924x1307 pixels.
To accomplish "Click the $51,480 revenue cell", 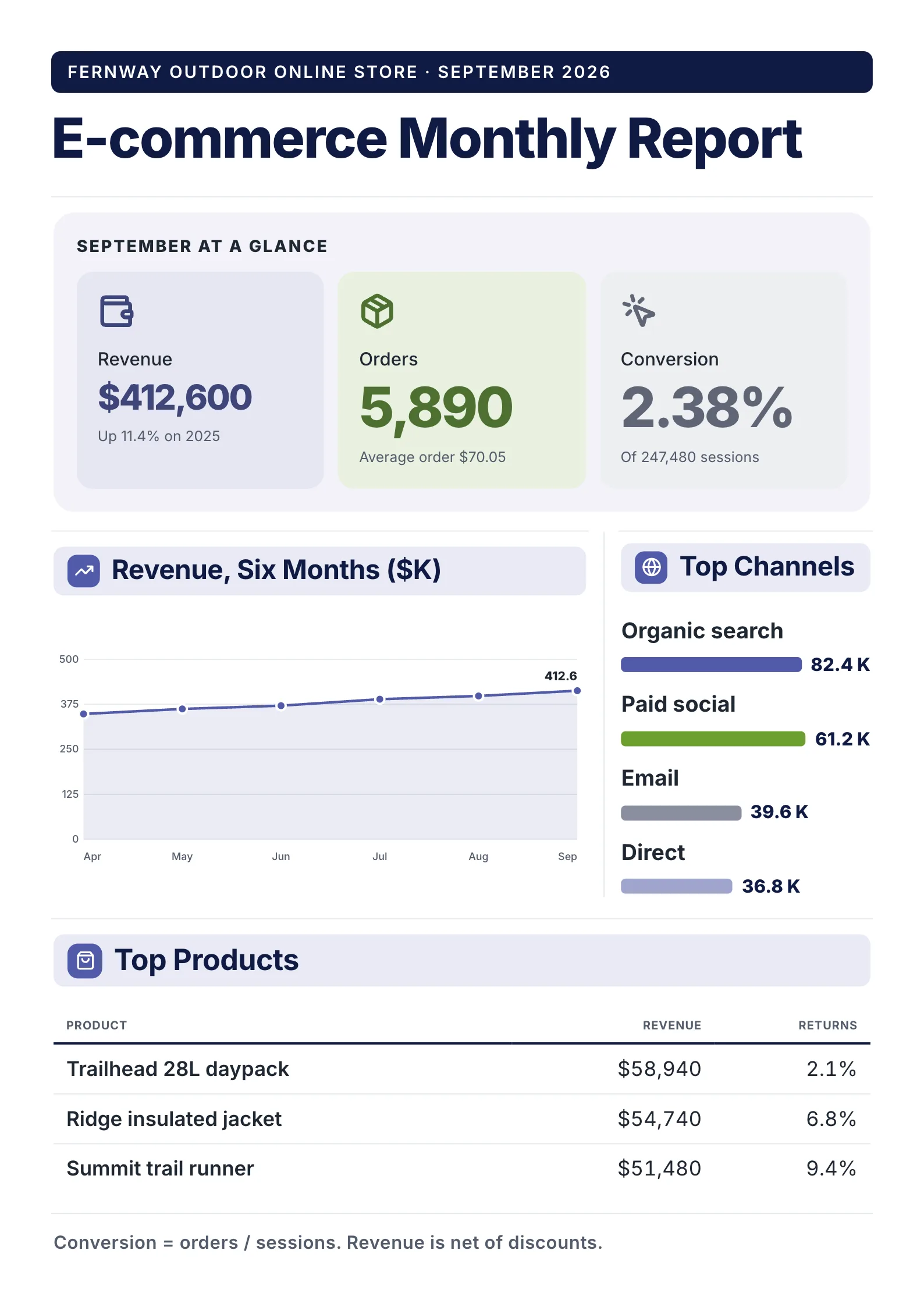I will point(659,1169).
